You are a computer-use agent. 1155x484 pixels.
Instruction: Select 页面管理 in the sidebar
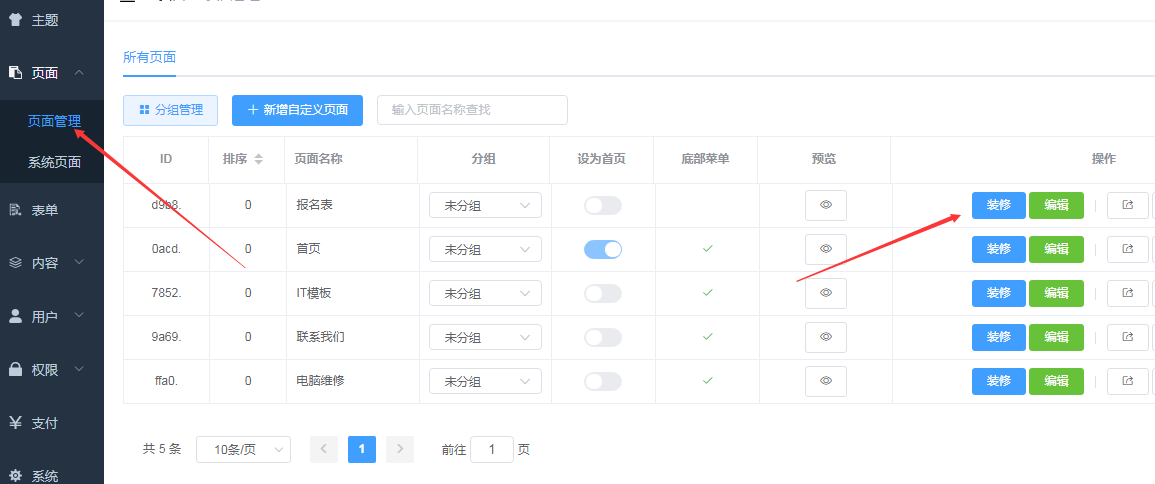pos(54,122)
